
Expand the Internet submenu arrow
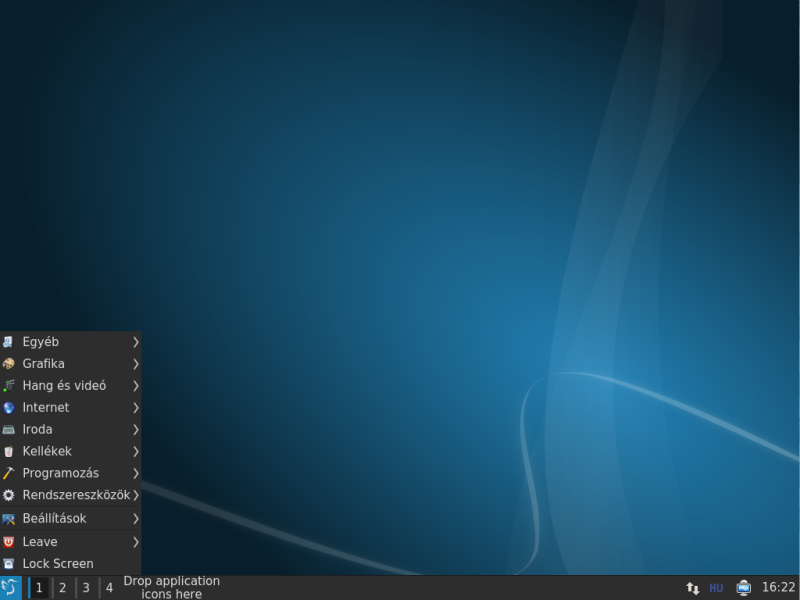click(x=136, y=408)
